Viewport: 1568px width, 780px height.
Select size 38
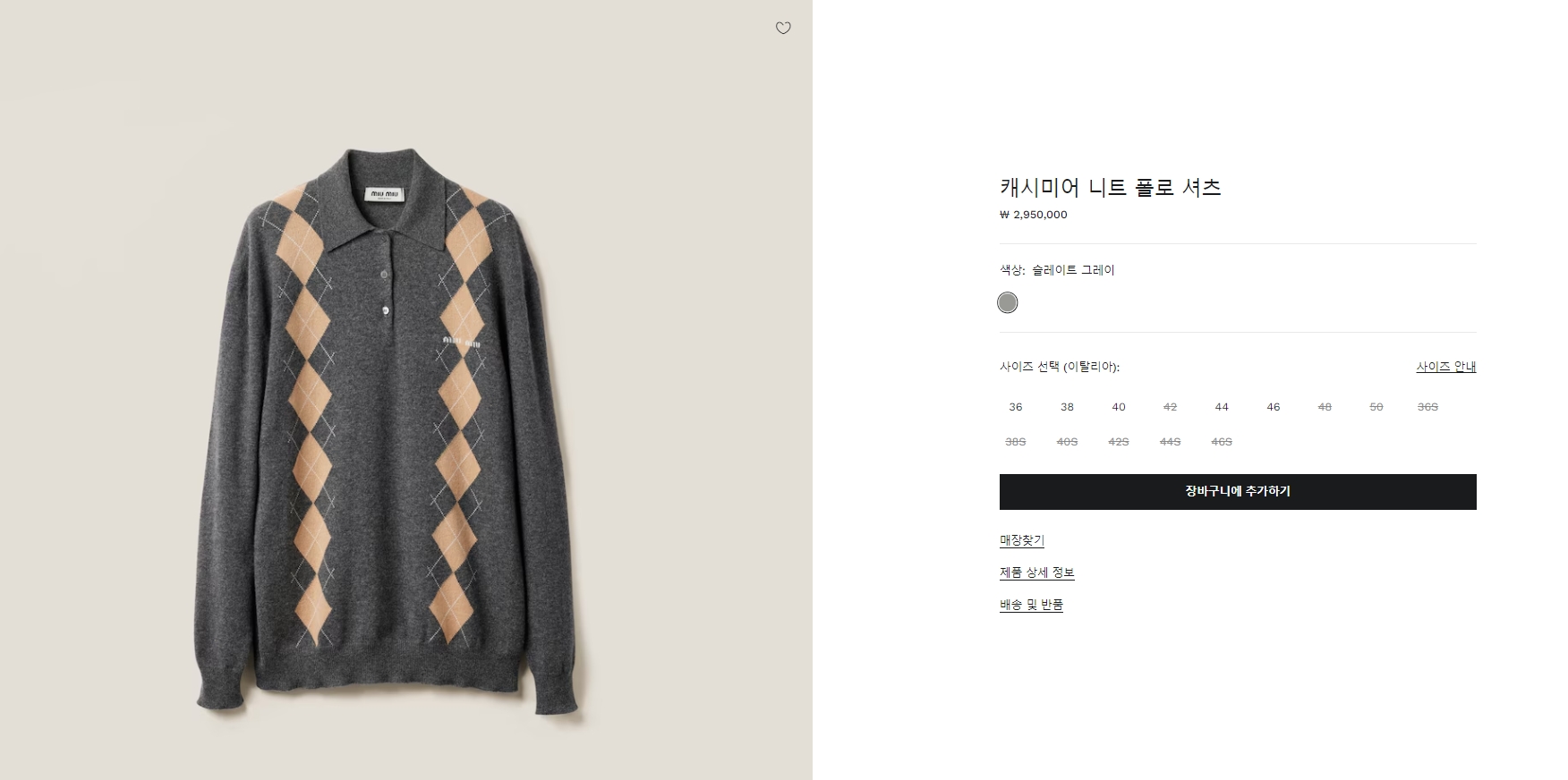[1067, 407]
